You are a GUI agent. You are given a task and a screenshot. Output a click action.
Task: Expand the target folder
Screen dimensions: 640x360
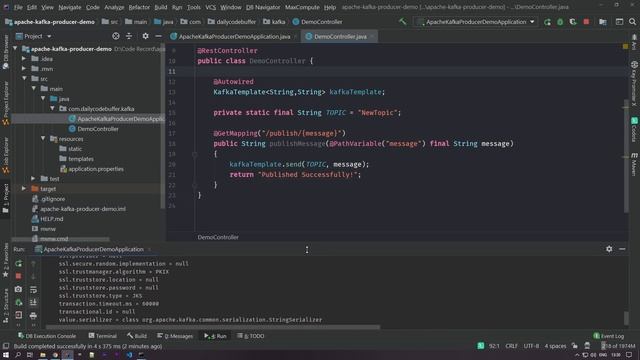tap(24, 189)
